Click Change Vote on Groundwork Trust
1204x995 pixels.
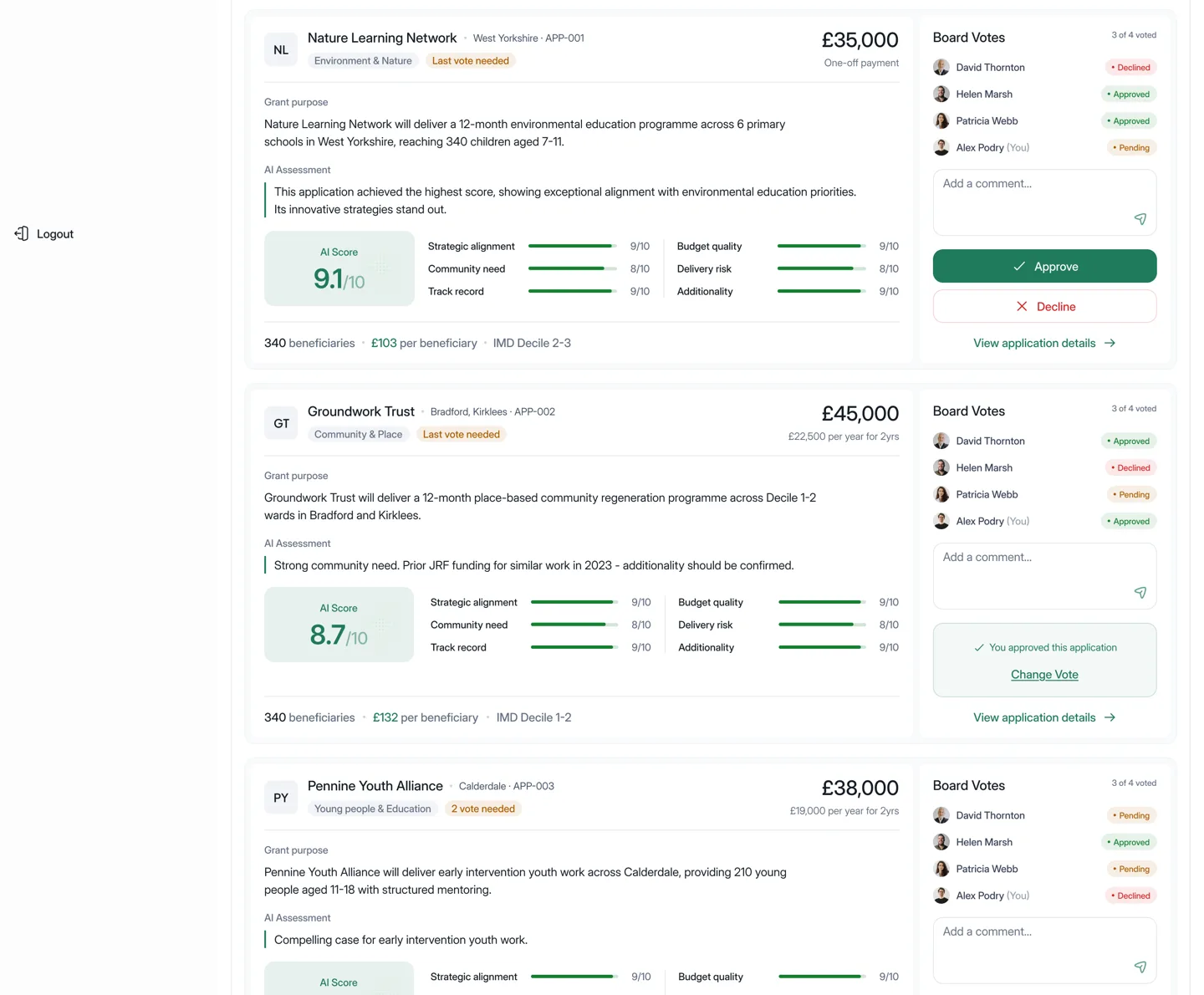[1044, 675]
